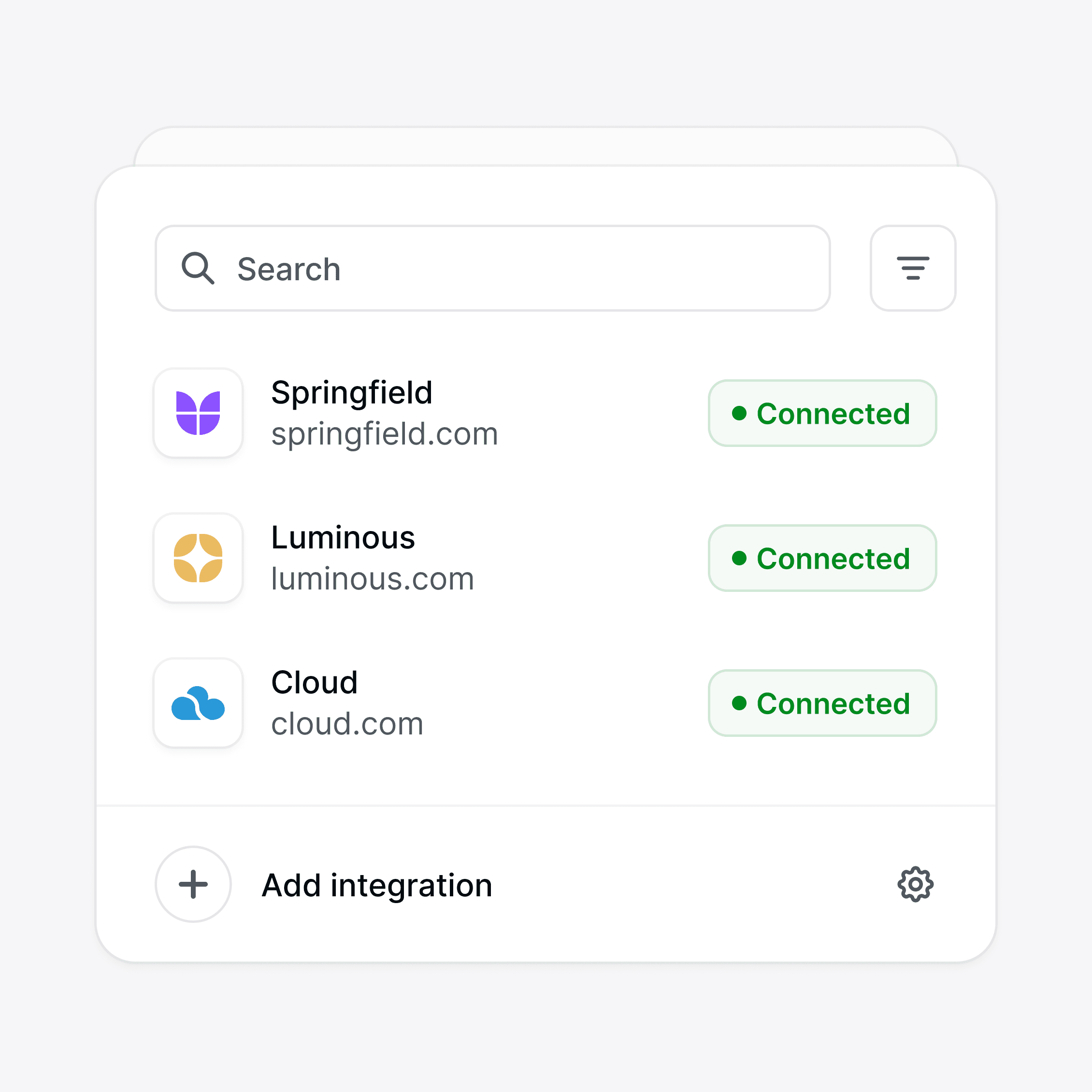Select the Cloud integration name
The width and height of the screenshot is (1092, 1092).
point(314,682)
